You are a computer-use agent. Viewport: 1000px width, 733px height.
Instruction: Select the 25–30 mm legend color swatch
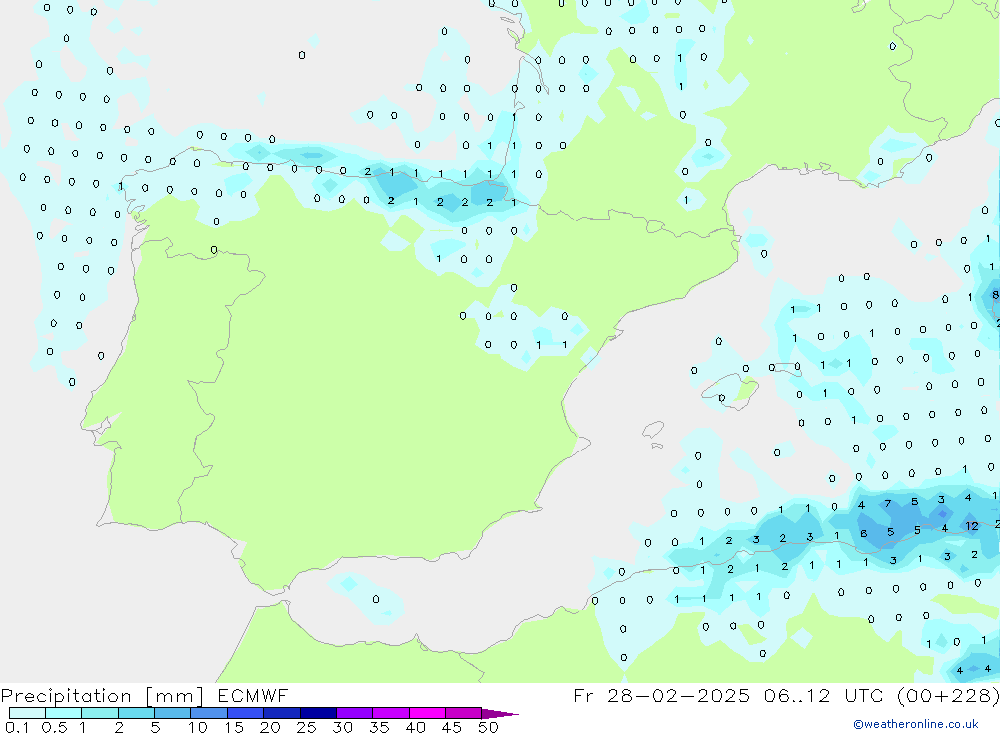tap(318, 713)
